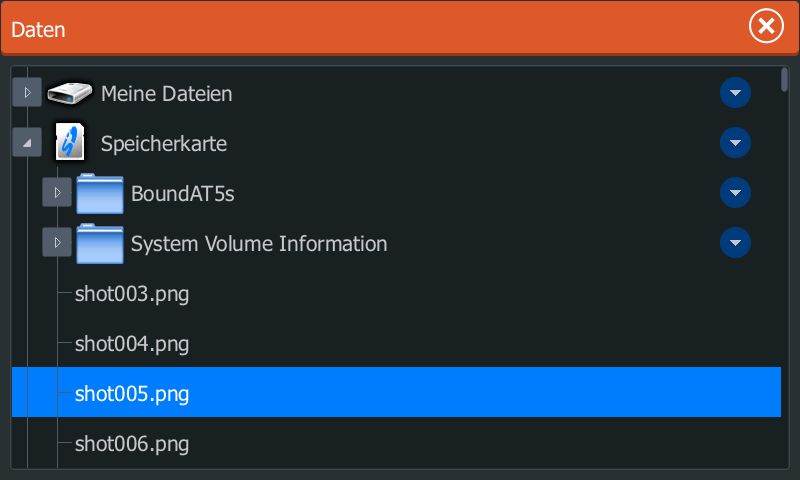Select file shot006.png
Image resolution: width=800 pixels, height=480 pixels.
[132, 443]
